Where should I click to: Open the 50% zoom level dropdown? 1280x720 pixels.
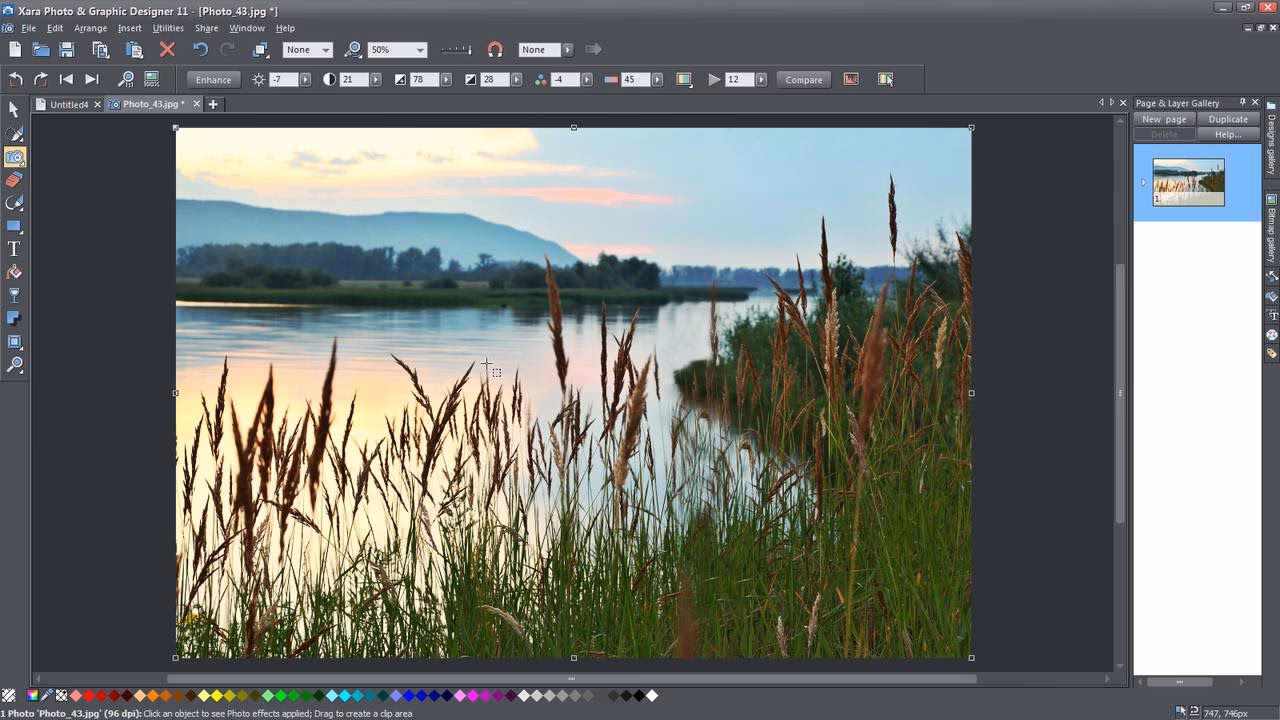coord(421,49)
